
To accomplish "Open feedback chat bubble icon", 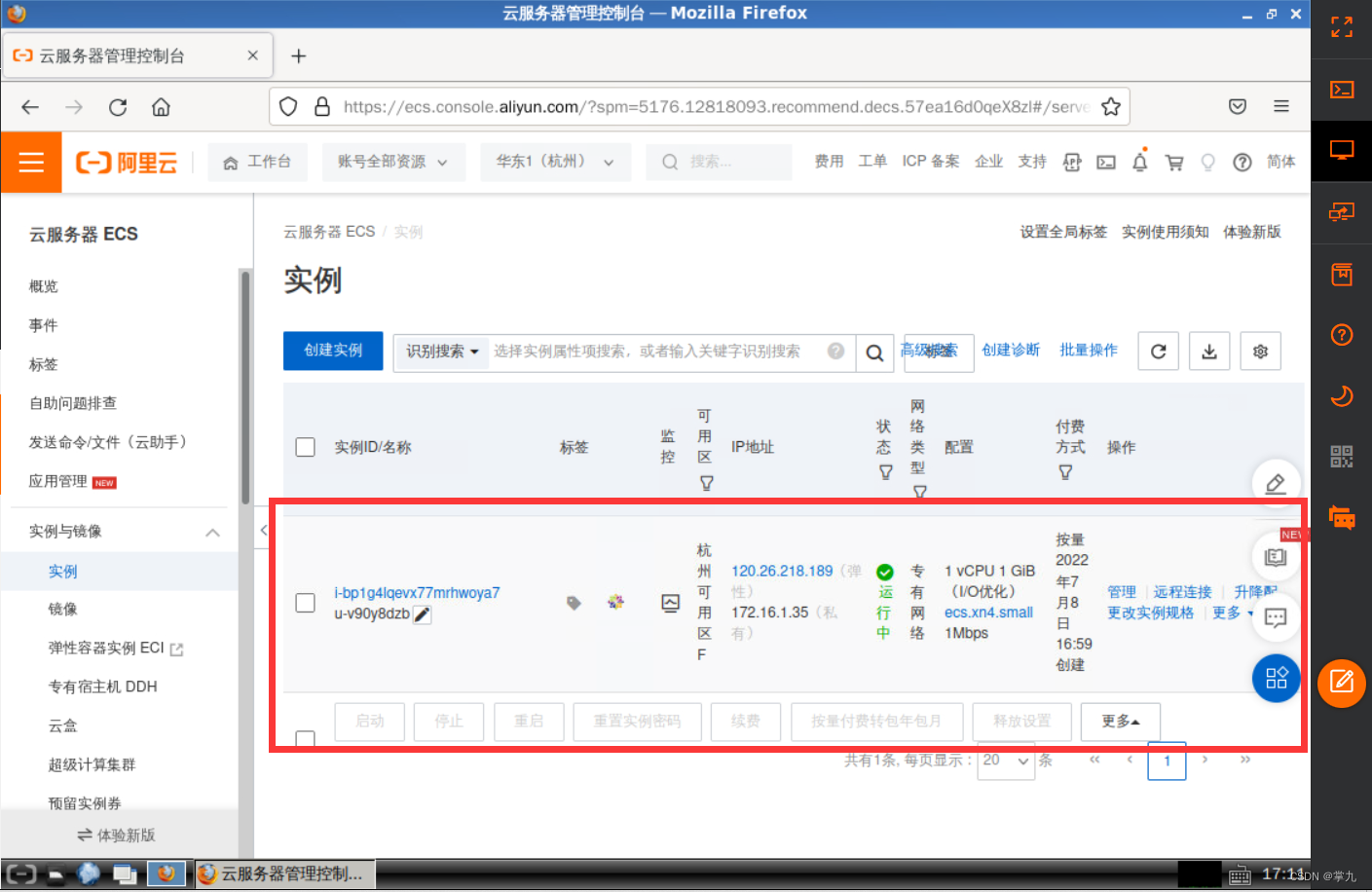I will pos(1276,617).
